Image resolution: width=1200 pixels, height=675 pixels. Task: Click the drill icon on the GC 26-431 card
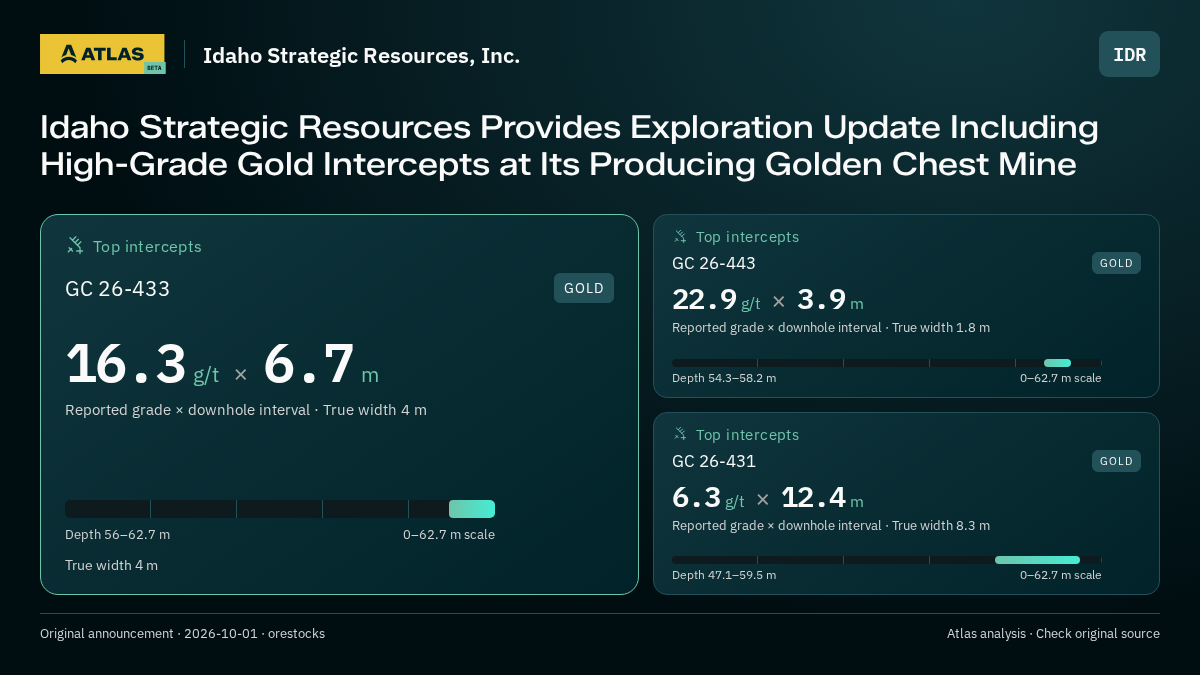click(x=680, y=434)
